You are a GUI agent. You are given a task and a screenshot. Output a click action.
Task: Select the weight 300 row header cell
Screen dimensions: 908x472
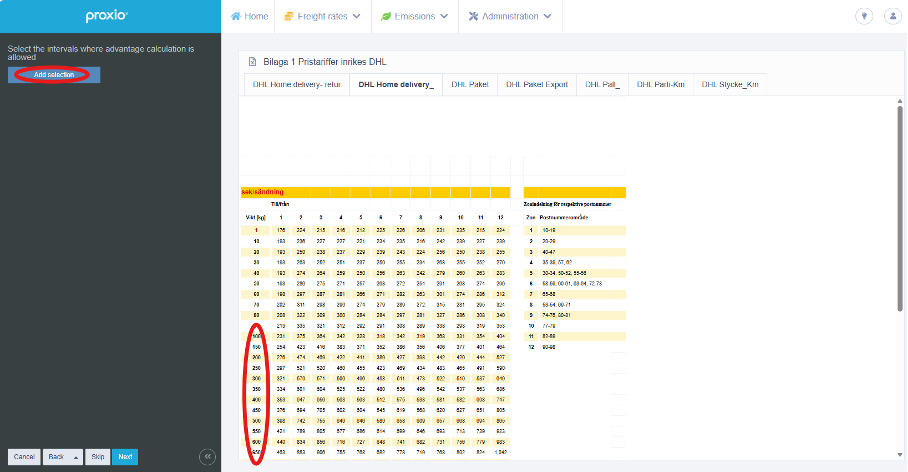[x=256, y=379]
